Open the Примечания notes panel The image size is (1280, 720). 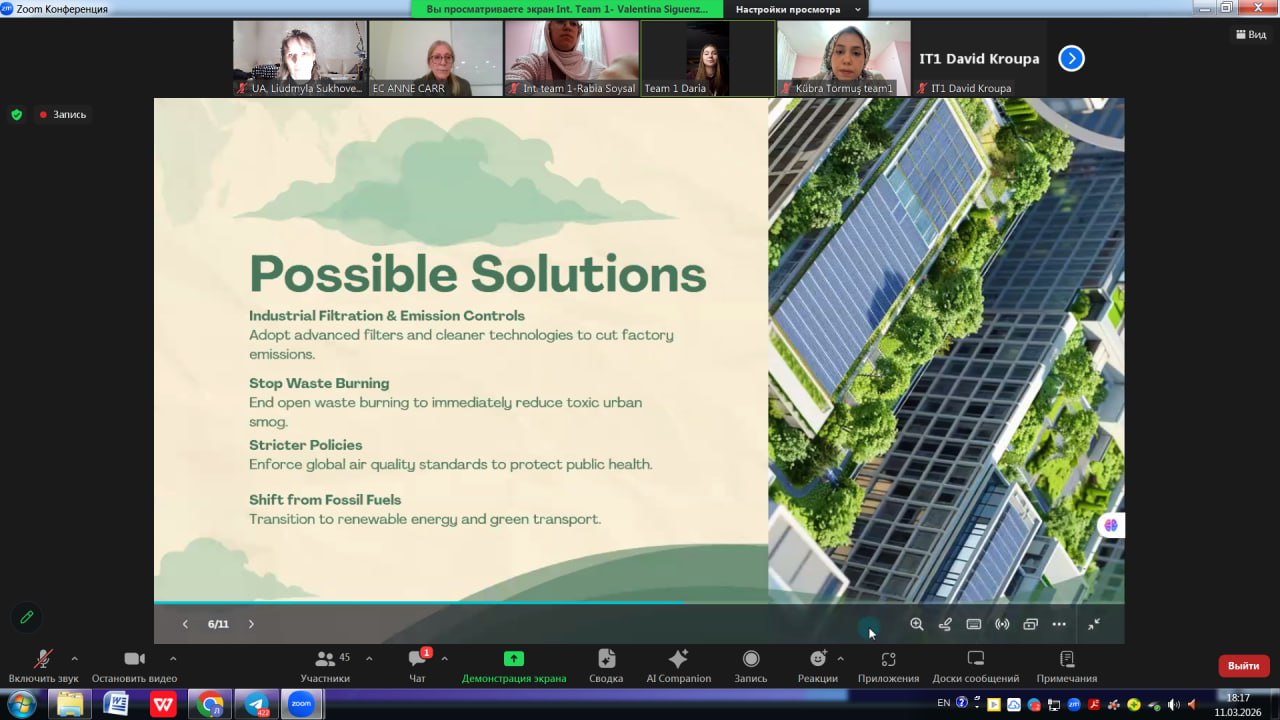(x=1066, y=665)
